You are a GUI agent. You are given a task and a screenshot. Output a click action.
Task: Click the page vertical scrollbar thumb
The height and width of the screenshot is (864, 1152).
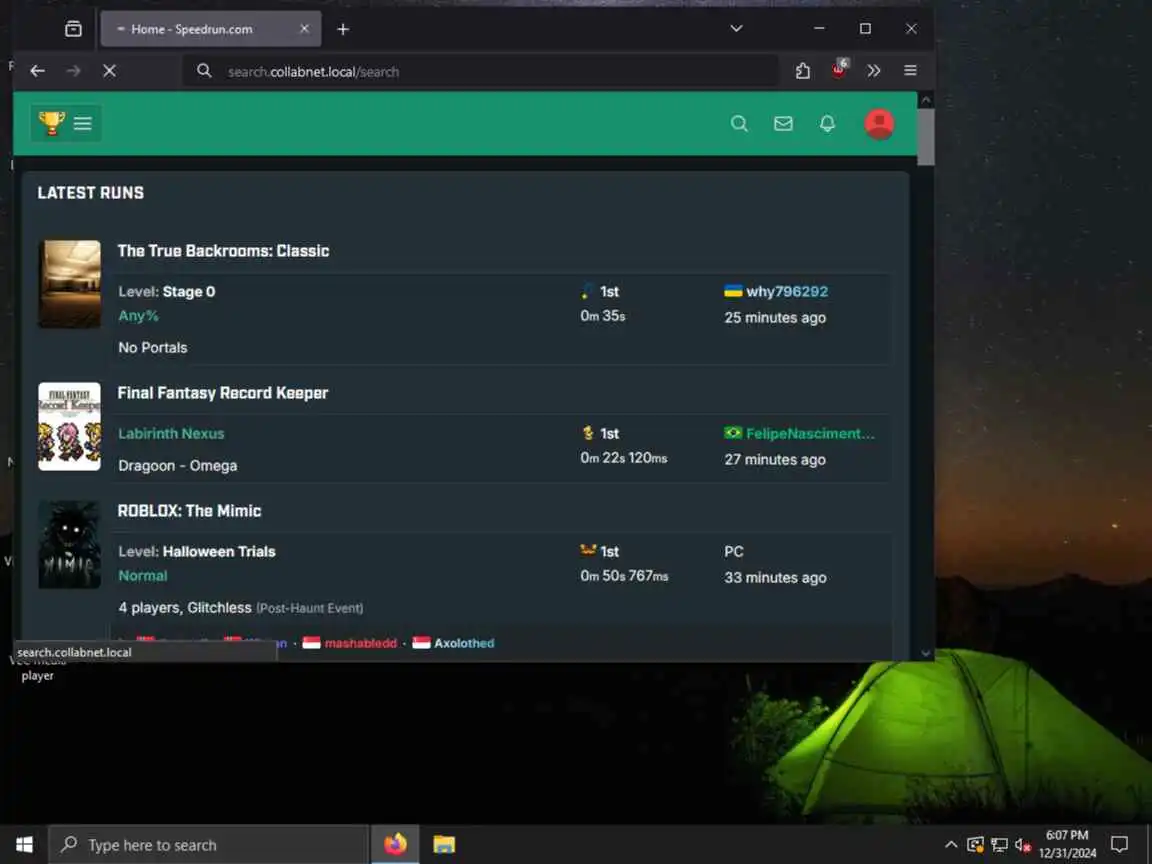click(926, 137)
